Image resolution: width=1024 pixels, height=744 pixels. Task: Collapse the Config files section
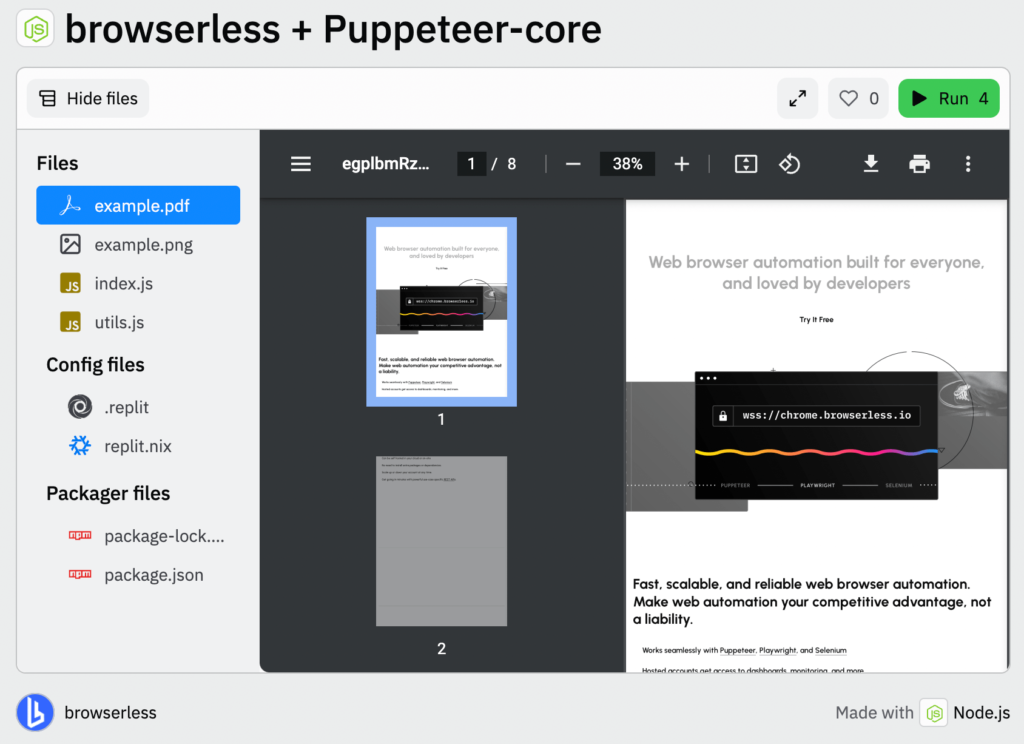[95, 365]
